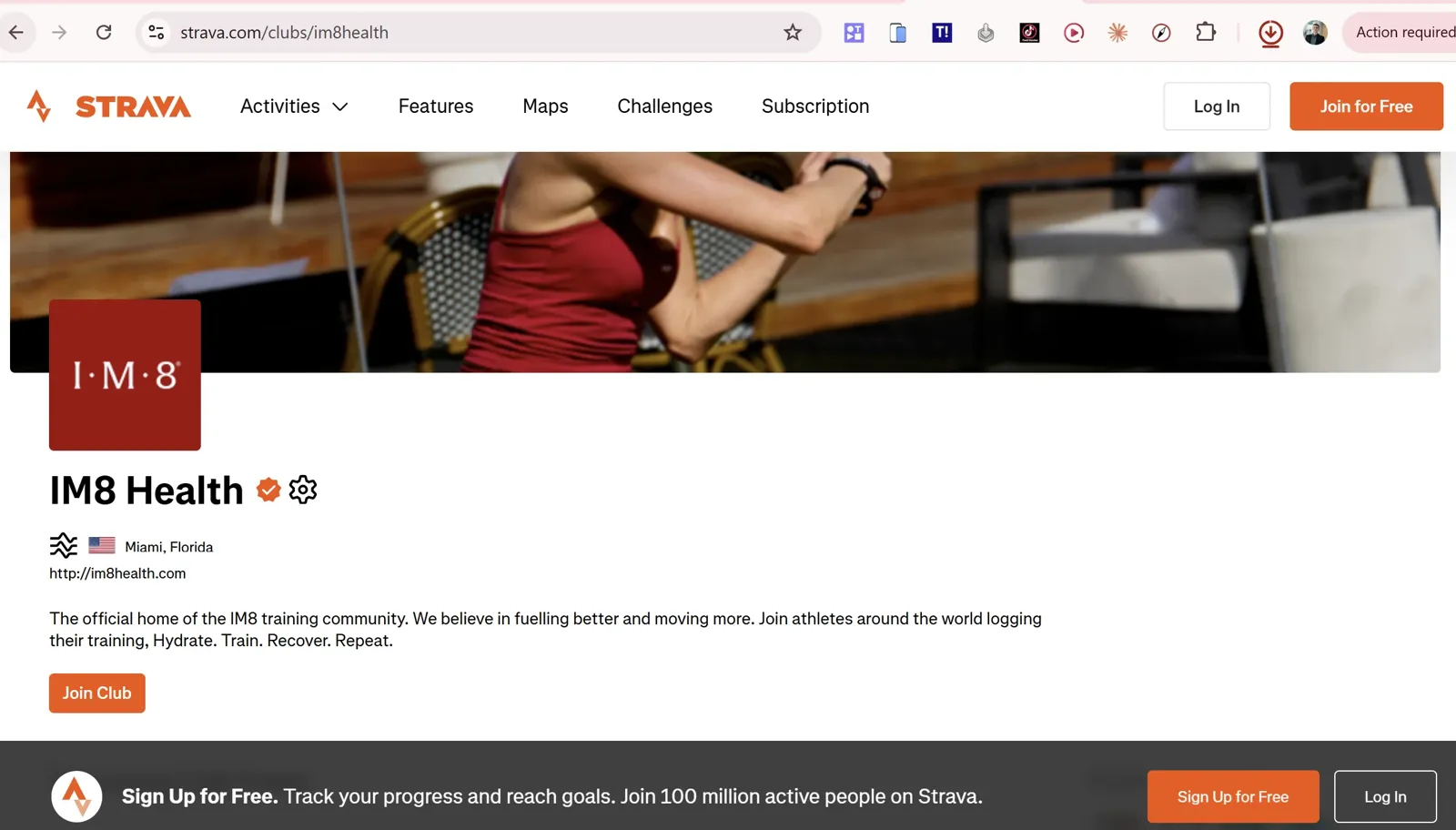The height and width of the screenshot is (830, 1456).
Task: Click the I·M·8 club logo thumbnail
Action: pyautogui.click(x=125, y=375)
